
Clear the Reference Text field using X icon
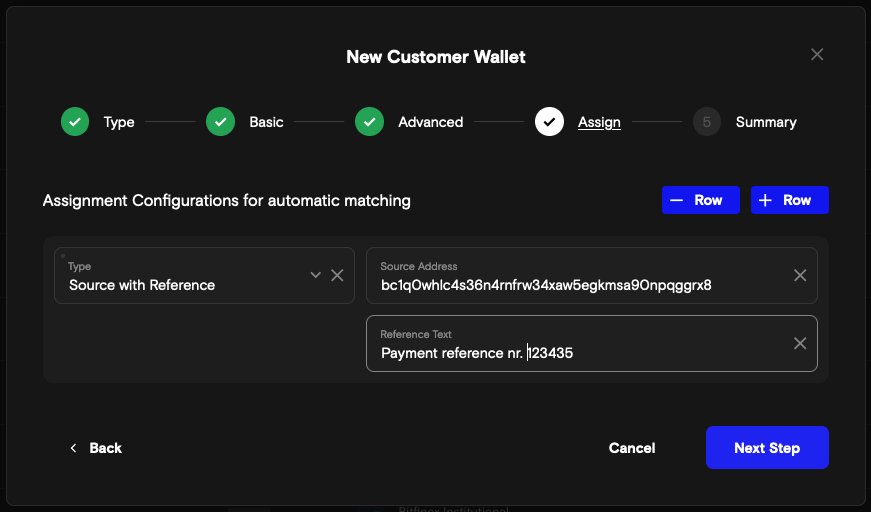[x=800, y=343]
